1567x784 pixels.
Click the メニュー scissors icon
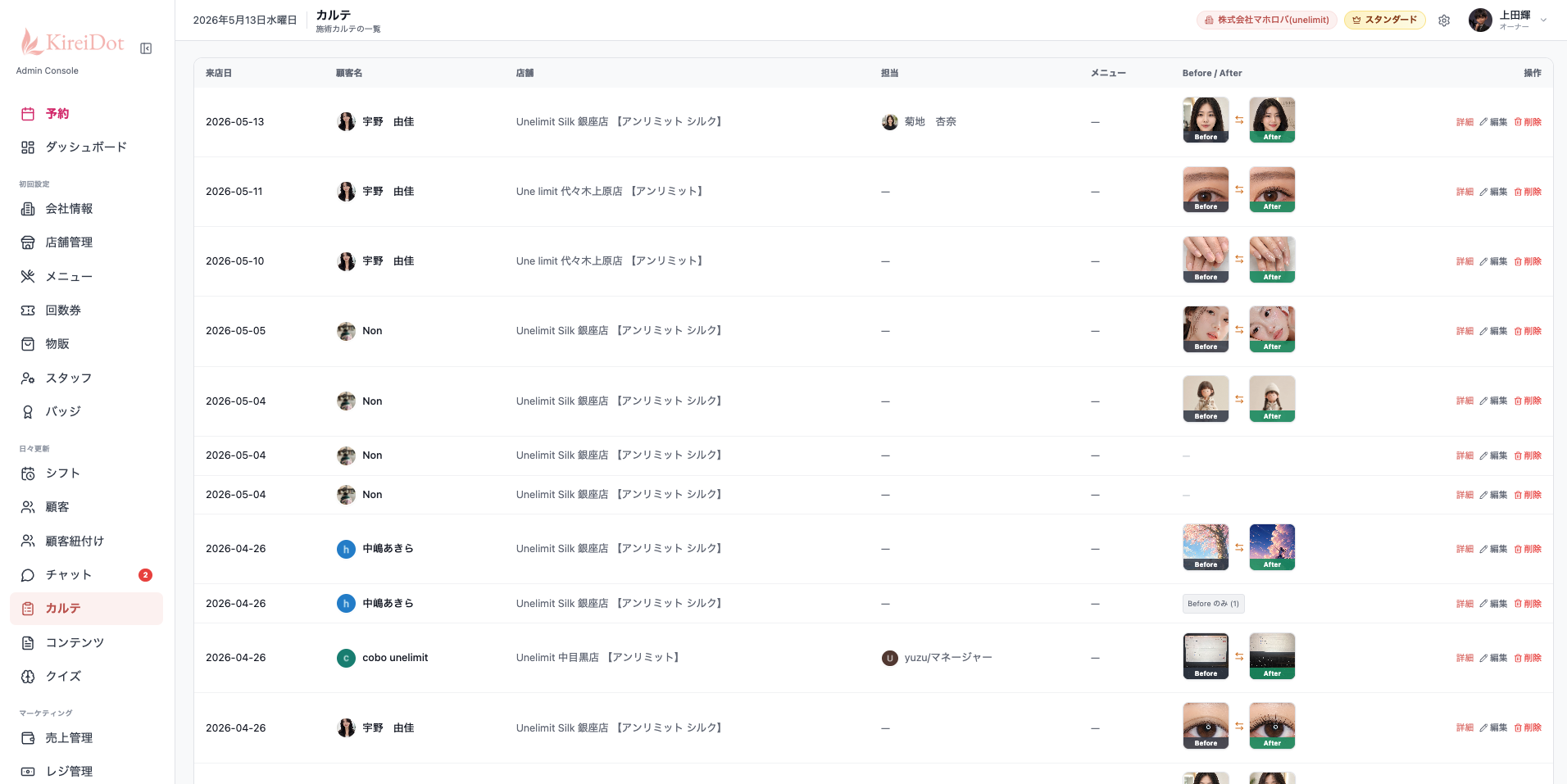pyautogui.click(x=28, y=277)
